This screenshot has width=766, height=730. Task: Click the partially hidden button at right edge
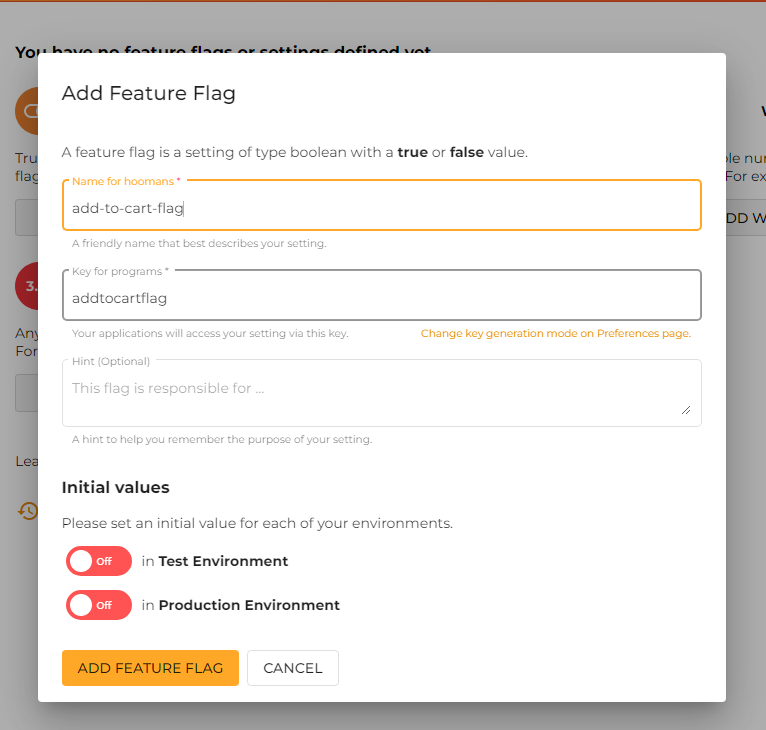[x=745, y=218]
